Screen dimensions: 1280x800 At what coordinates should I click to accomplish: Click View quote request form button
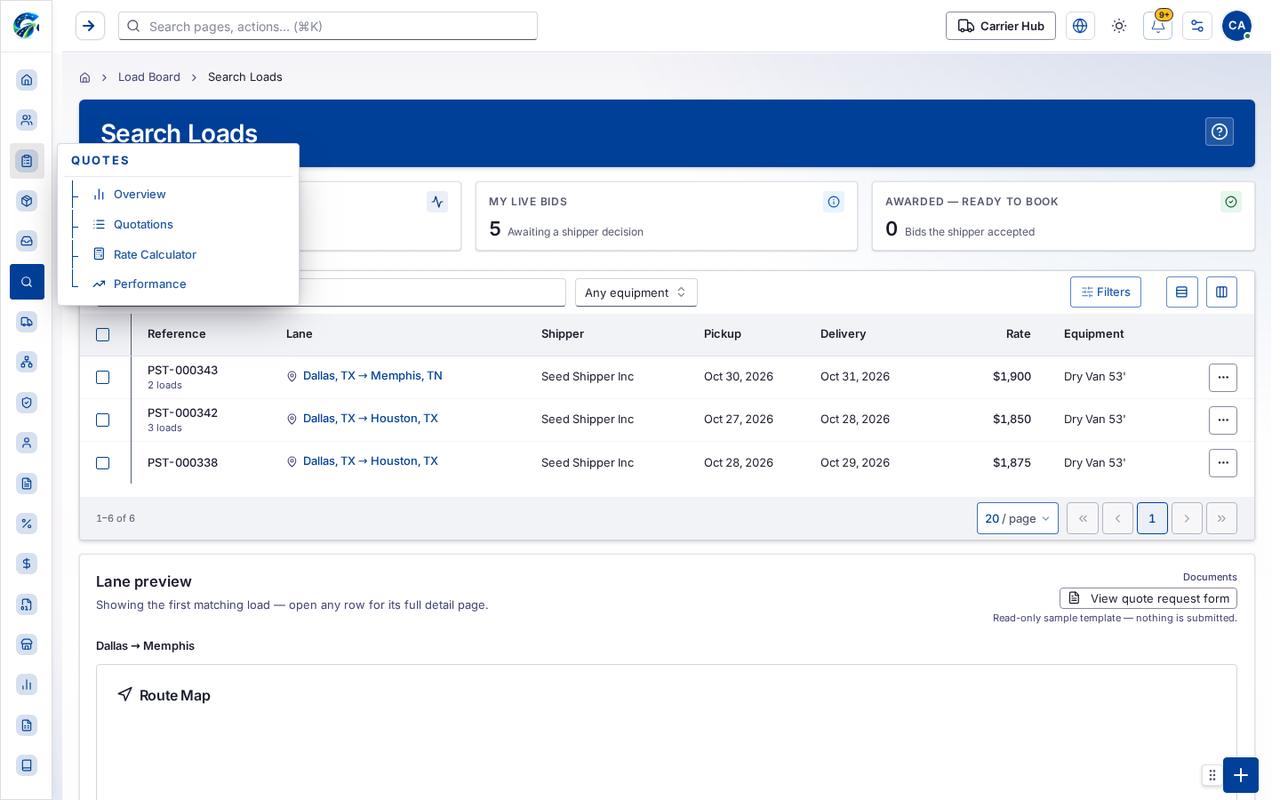[x=1149, y=598]
